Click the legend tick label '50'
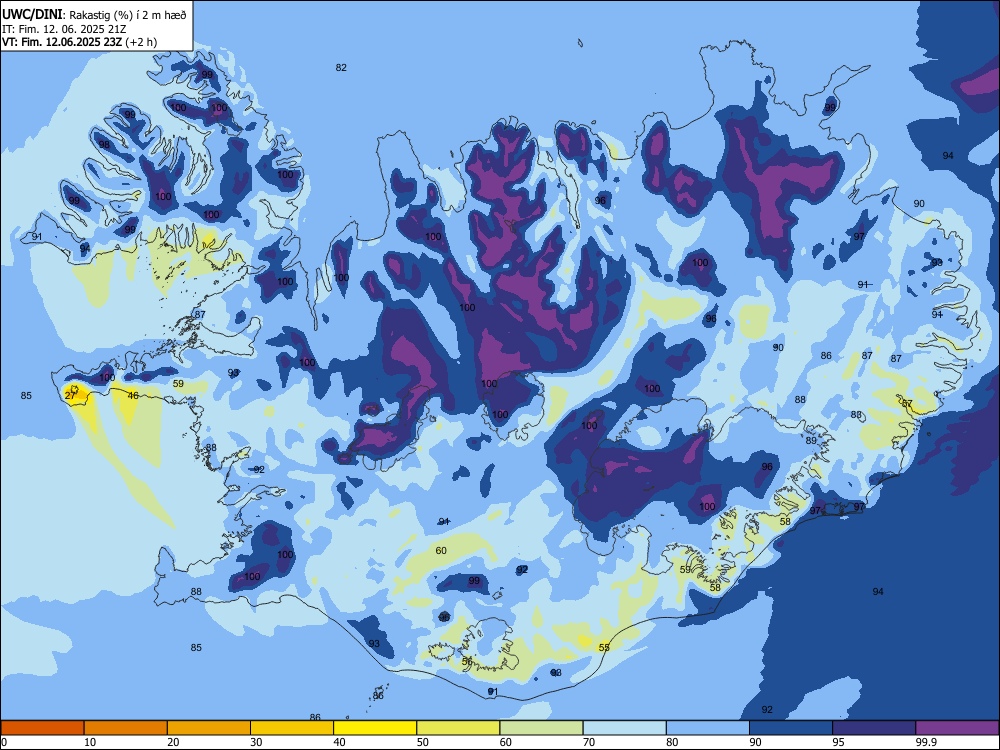 (423, 742)
